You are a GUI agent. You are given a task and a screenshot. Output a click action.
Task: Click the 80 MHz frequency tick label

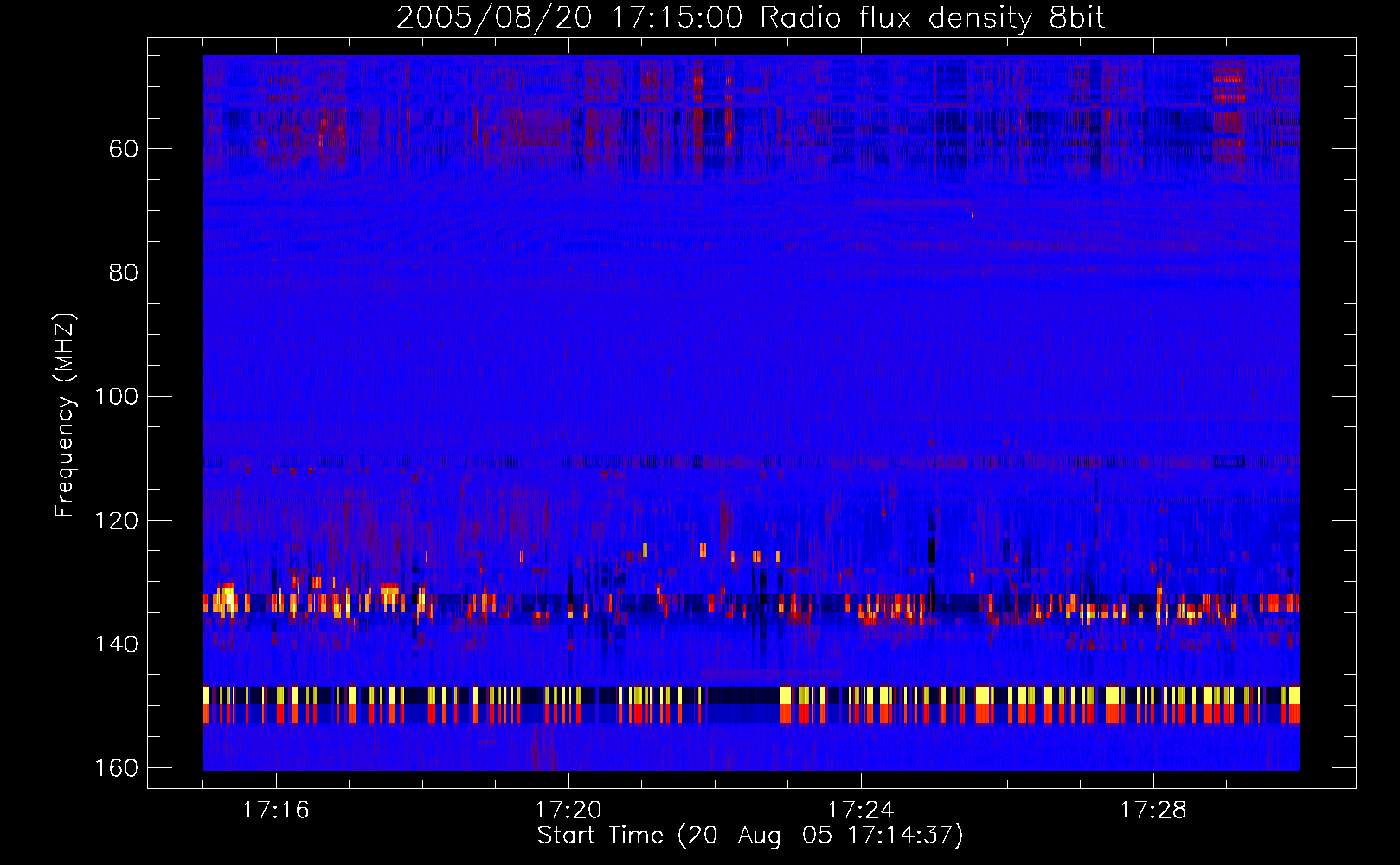coord(124,272)
